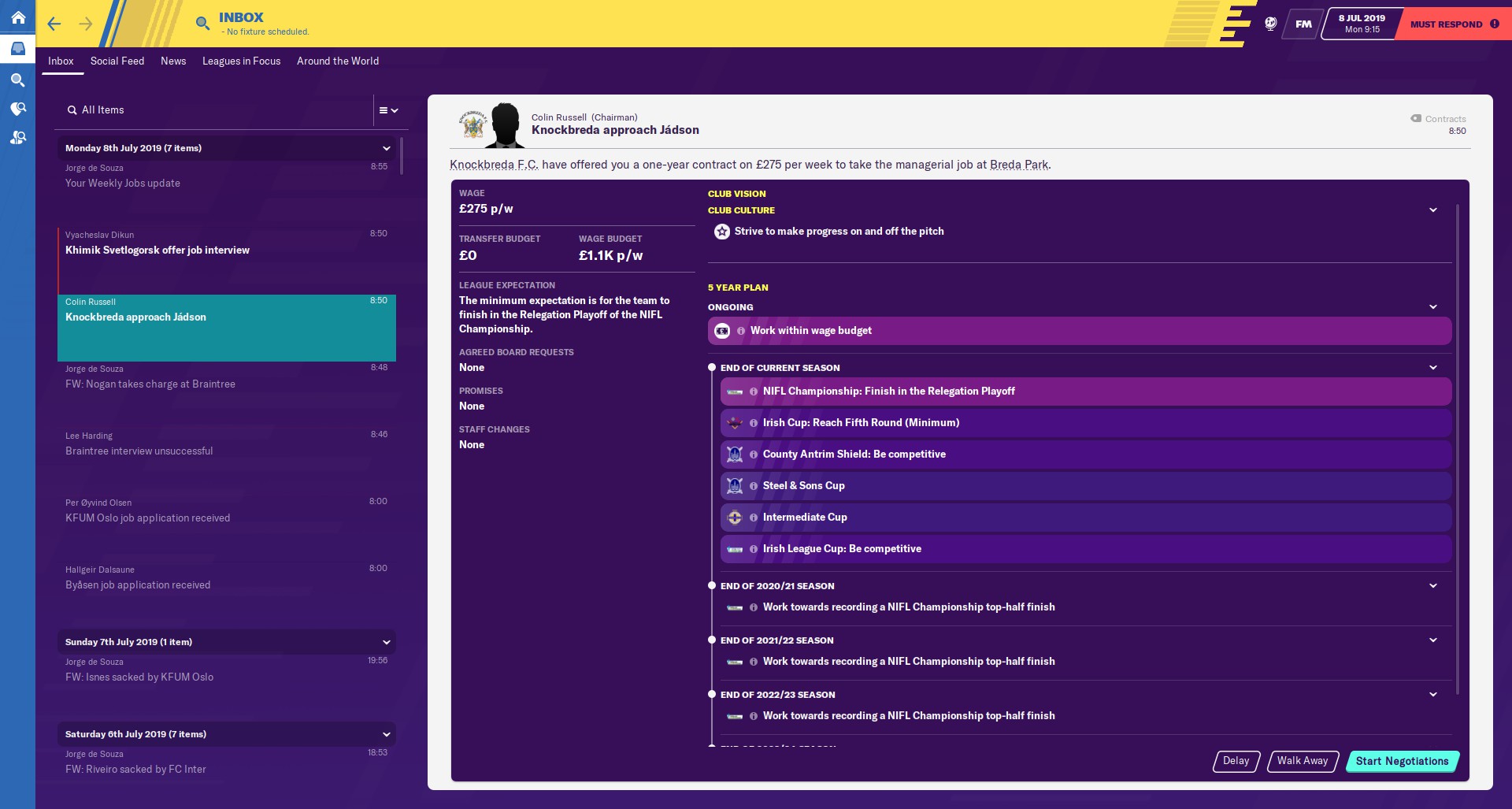This screenshot has width=1512, height=809.
Task: Open 'FW: Isnes sacked by KFUM Oslo'
Action: click(x=227, y=687)
